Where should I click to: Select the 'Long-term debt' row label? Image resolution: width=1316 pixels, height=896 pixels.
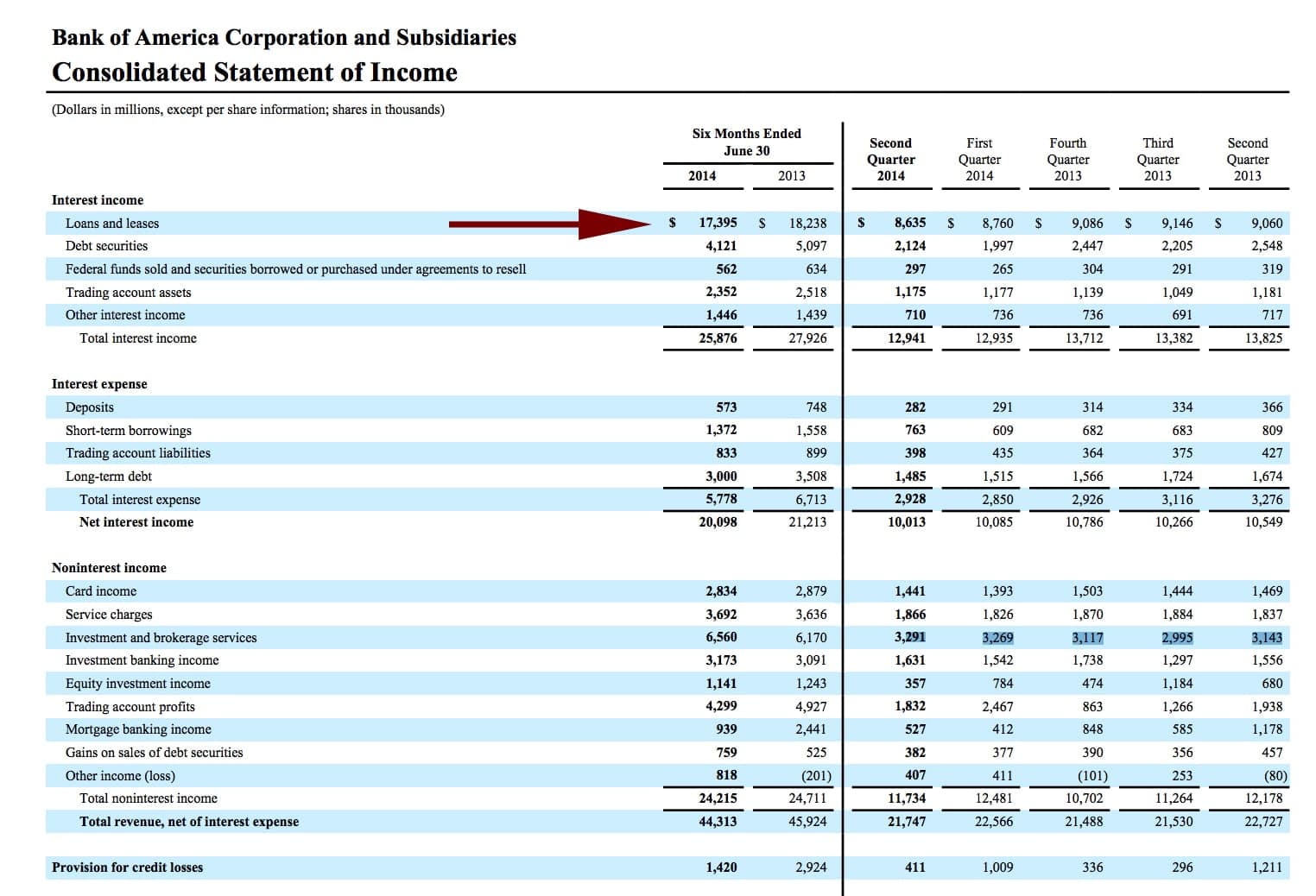(x=109, y=476)
